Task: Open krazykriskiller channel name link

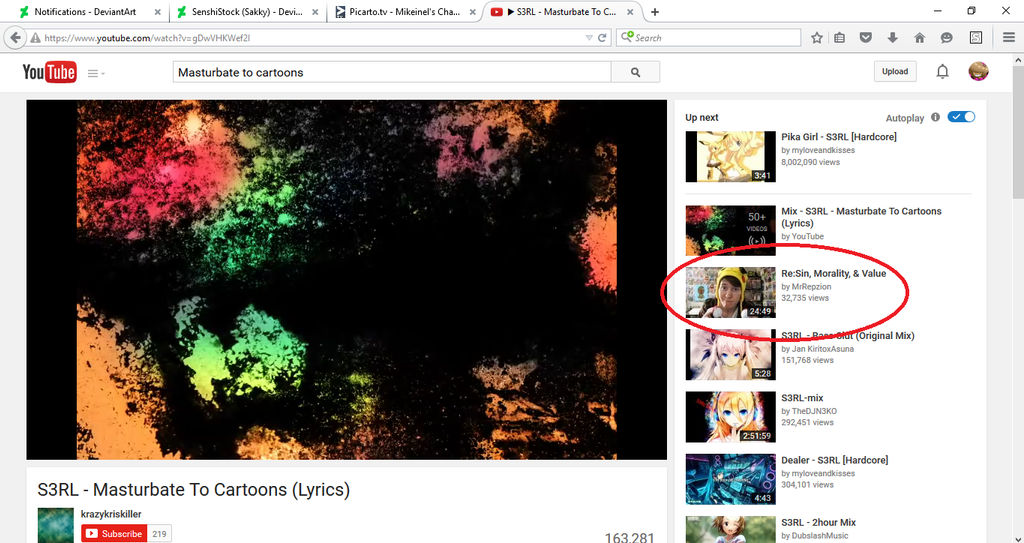Action: [x=111, y=514]
